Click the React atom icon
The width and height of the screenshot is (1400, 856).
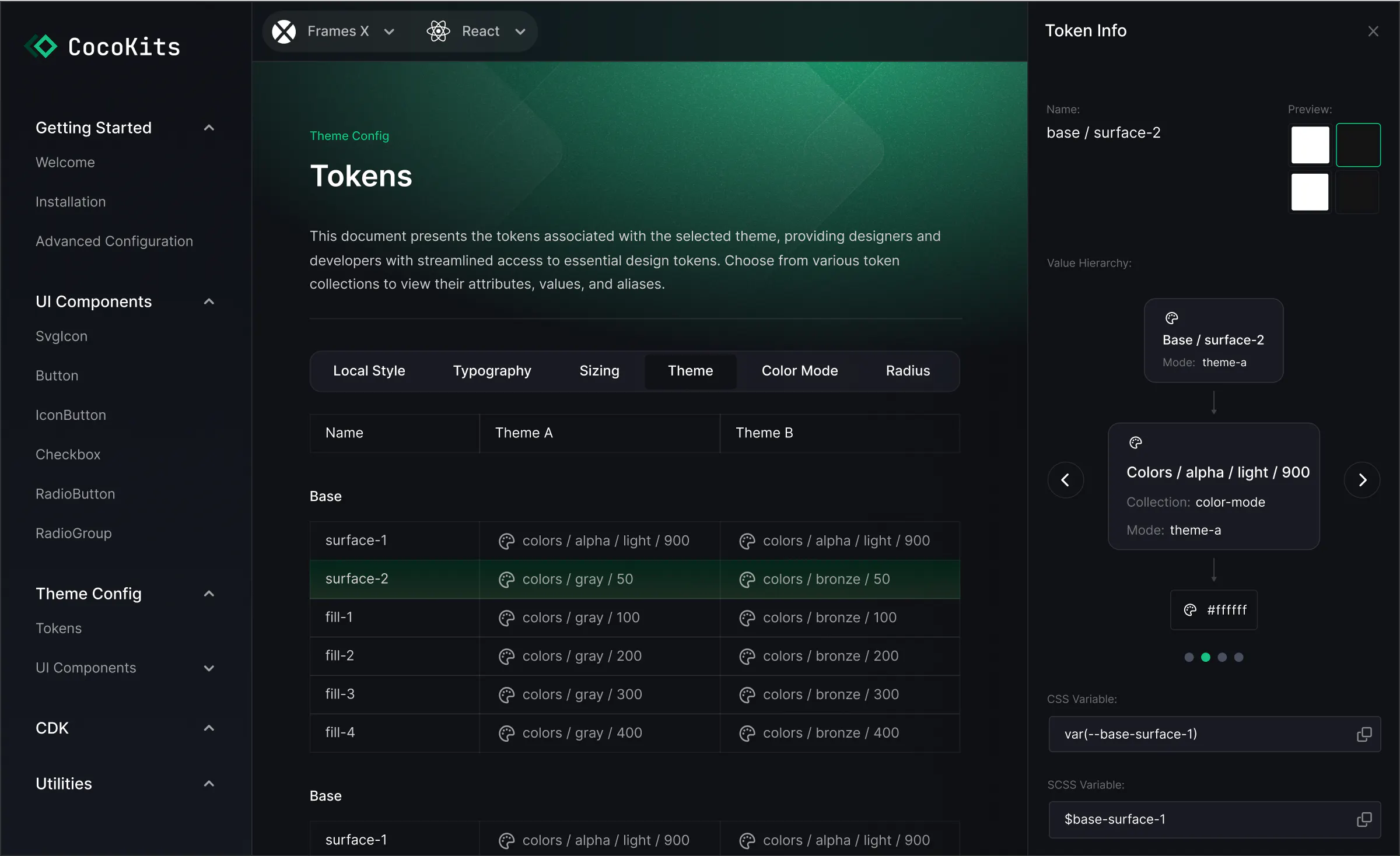pyautogui.click(x=439, y=31)
